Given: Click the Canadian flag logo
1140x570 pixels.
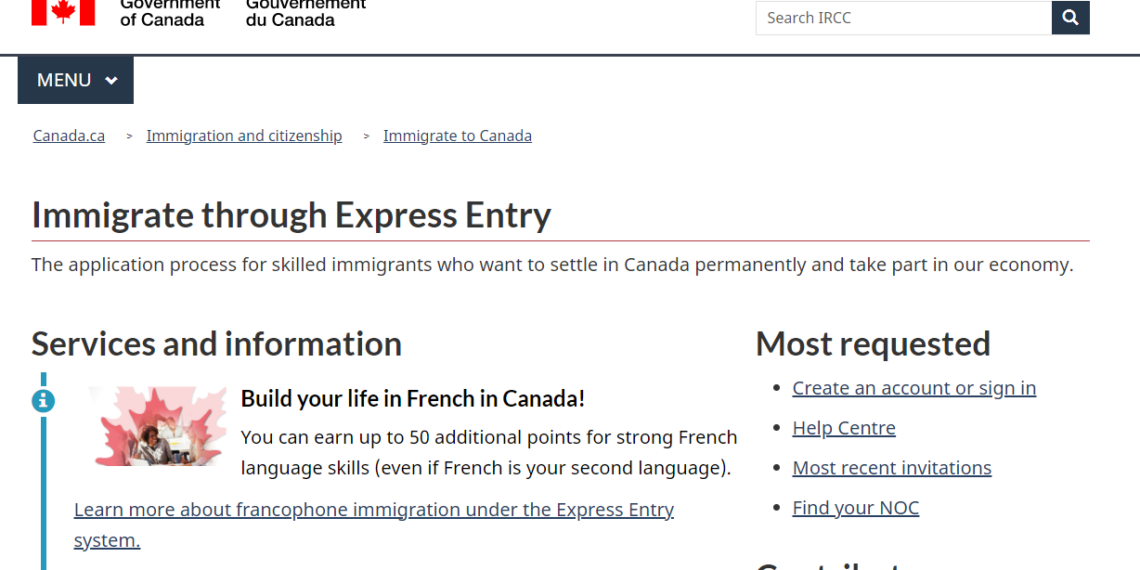Looking at the screenshot, I should [x=63, y=12].
